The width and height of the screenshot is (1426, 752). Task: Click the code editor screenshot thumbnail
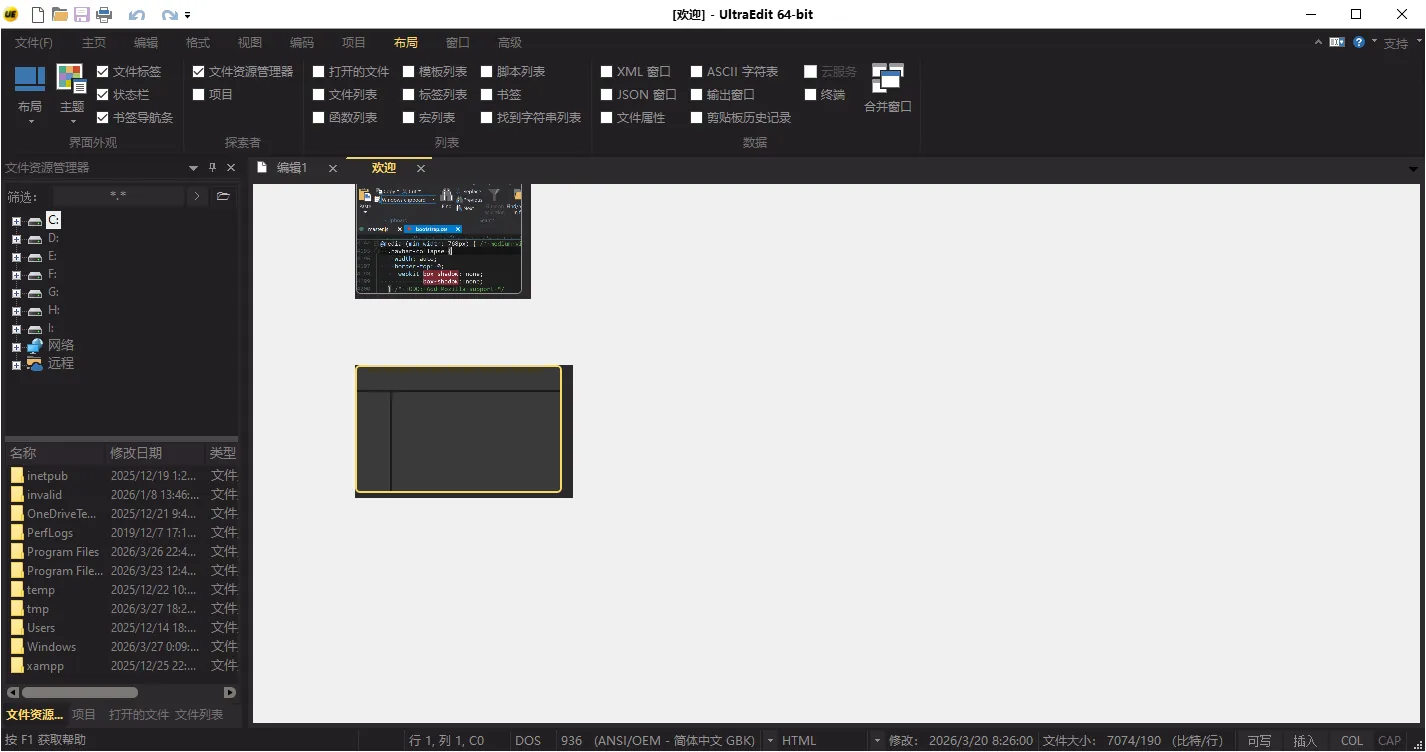point(442,241)
